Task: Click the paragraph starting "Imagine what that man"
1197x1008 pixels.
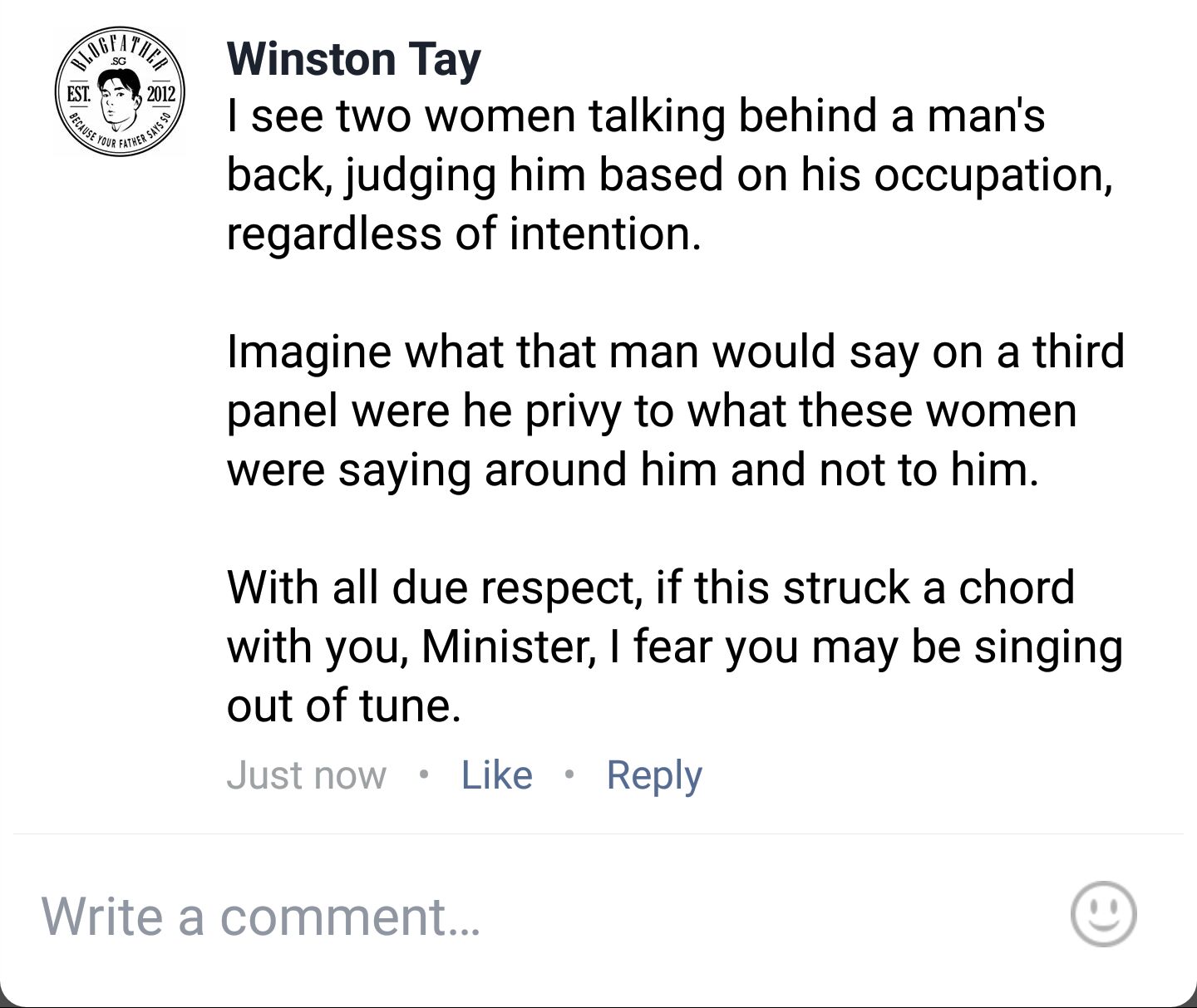Action: tap(676, 410)
